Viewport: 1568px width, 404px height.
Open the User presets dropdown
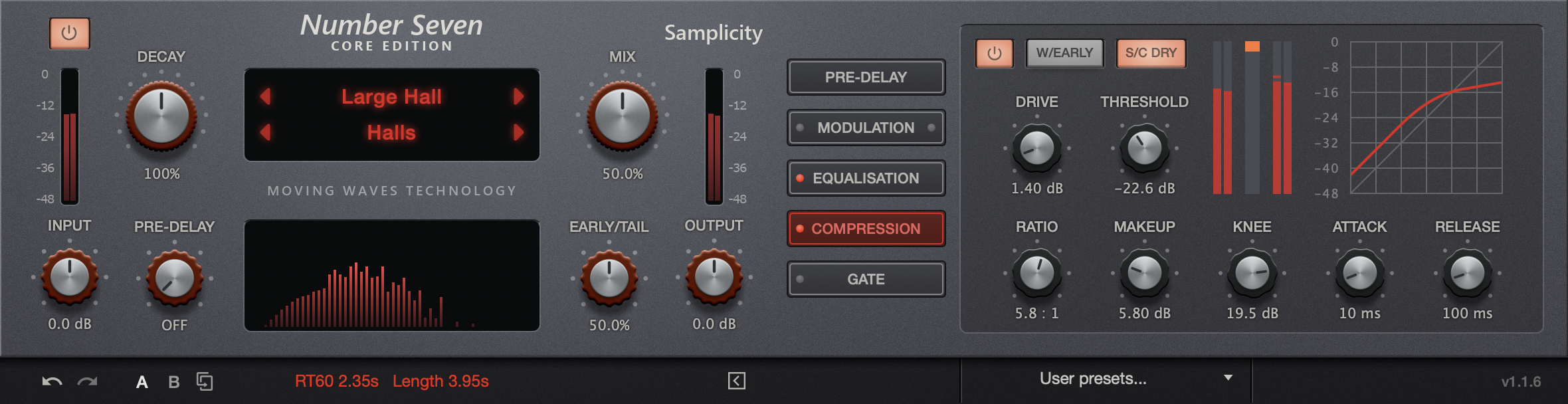pyautogui.click(x=1106, y=379)
